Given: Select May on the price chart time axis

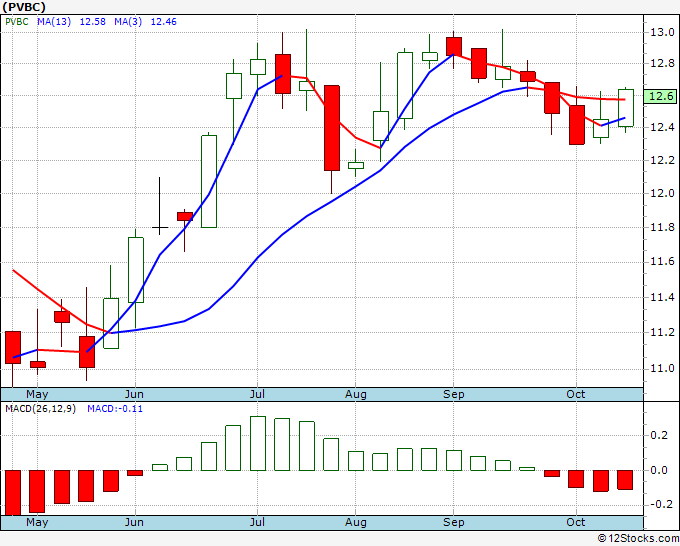Looking at the screenshot, I should 37,394.
